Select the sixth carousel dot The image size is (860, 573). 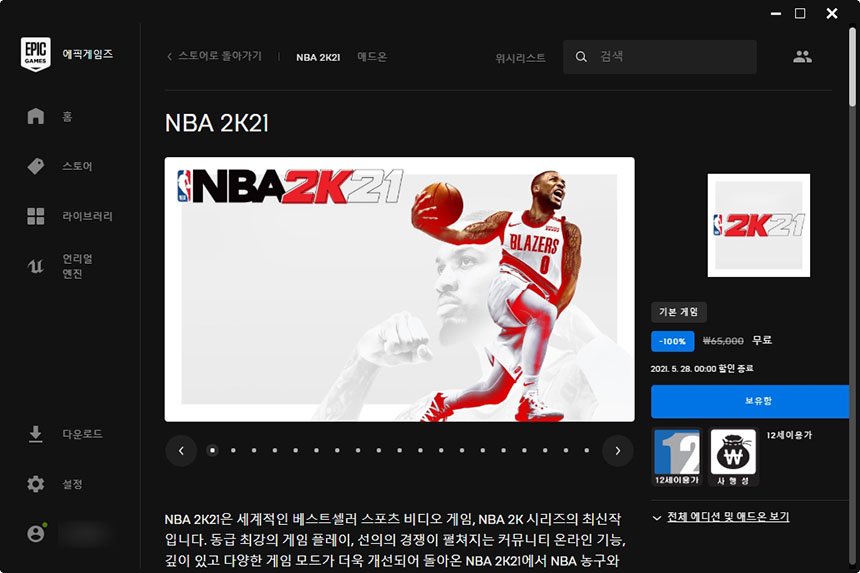coord(316,450)
